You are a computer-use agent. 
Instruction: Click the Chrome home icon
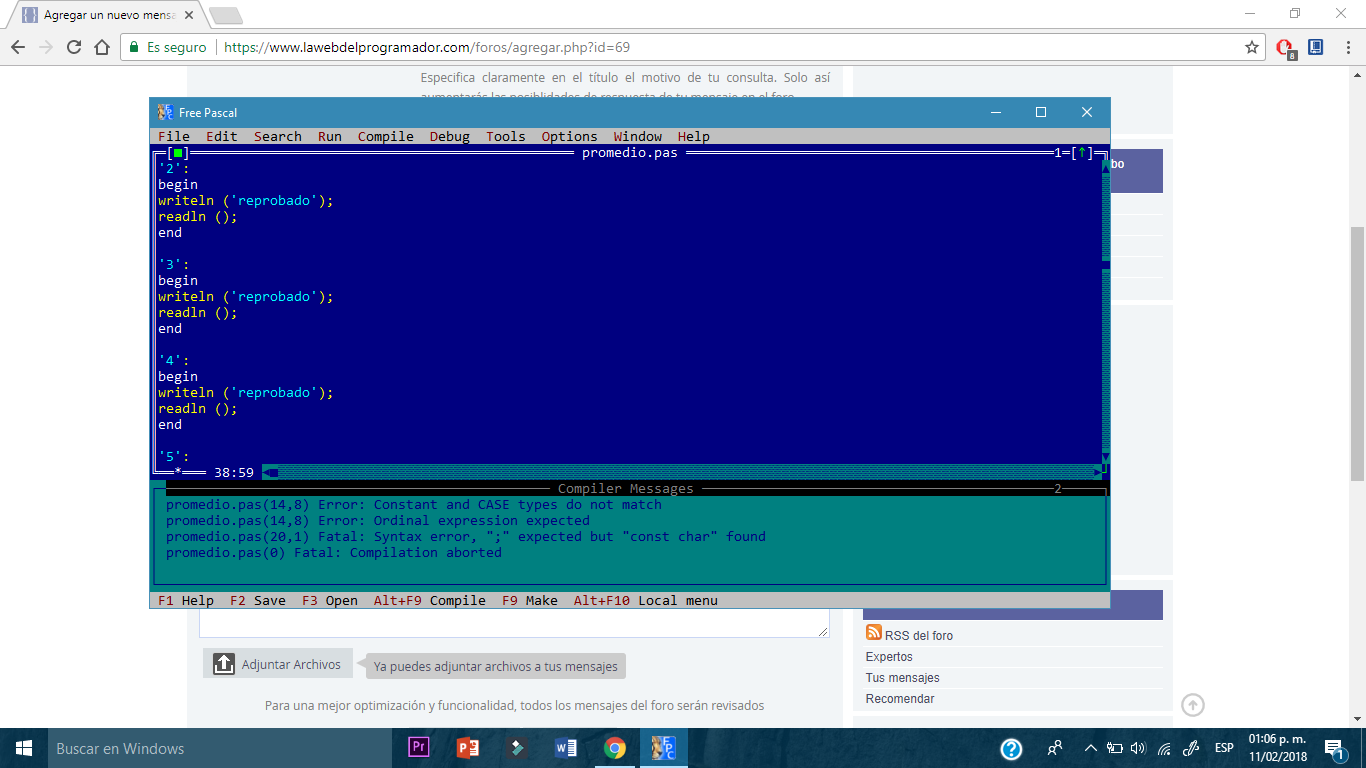(x=102, y=47)
